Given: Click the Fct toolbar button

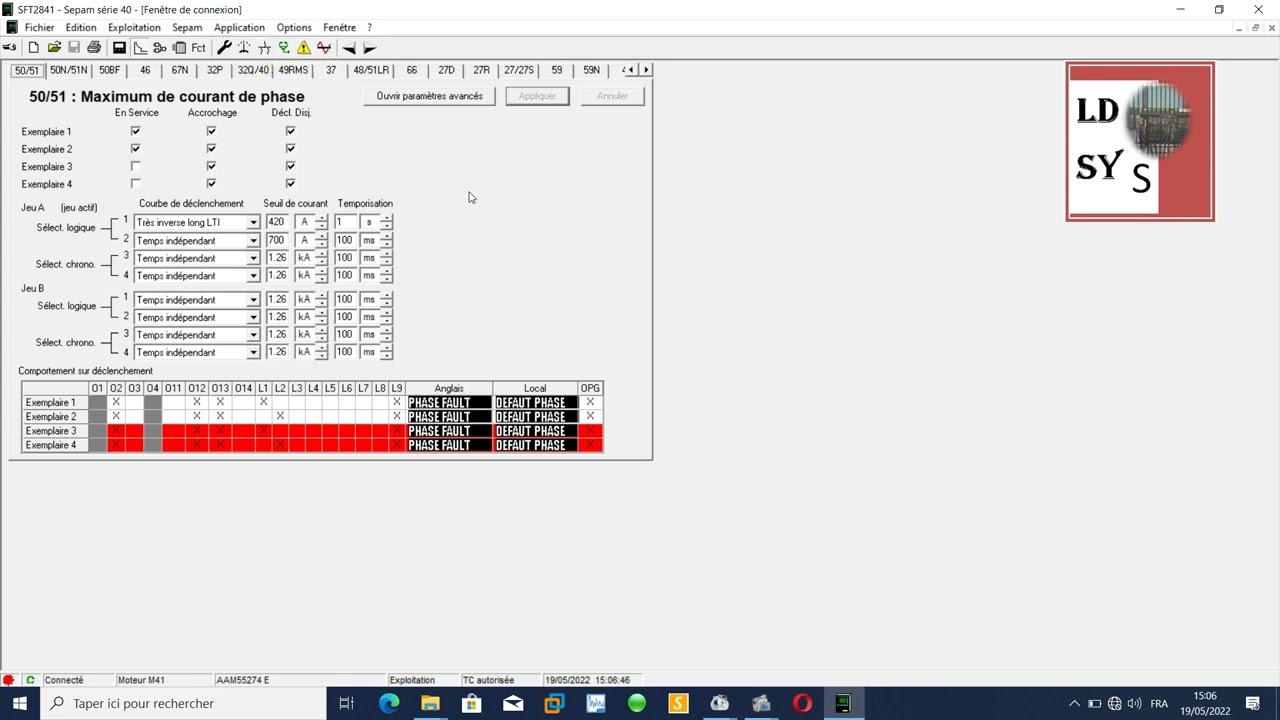Looking at the screenshot, I should tap(198, 48).
